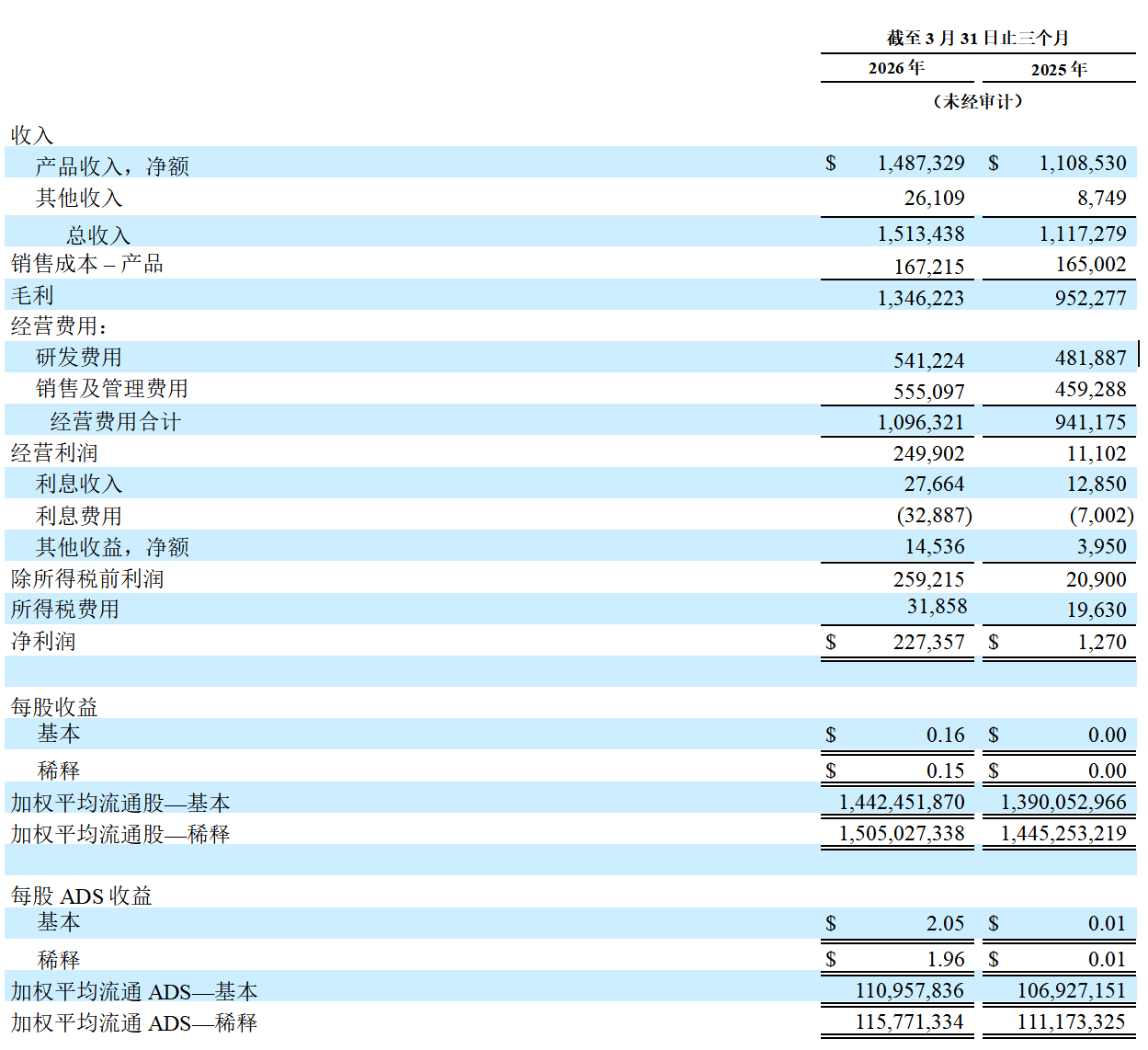This screenshot has height=1050, width=1148.
Task: Select income tax value 19,630
Action: point(1097,611)
